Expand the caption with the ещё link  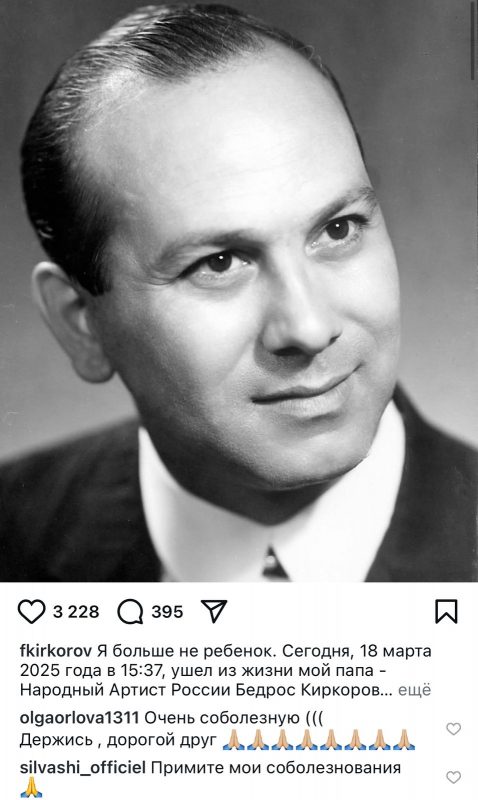coord(414,690)
